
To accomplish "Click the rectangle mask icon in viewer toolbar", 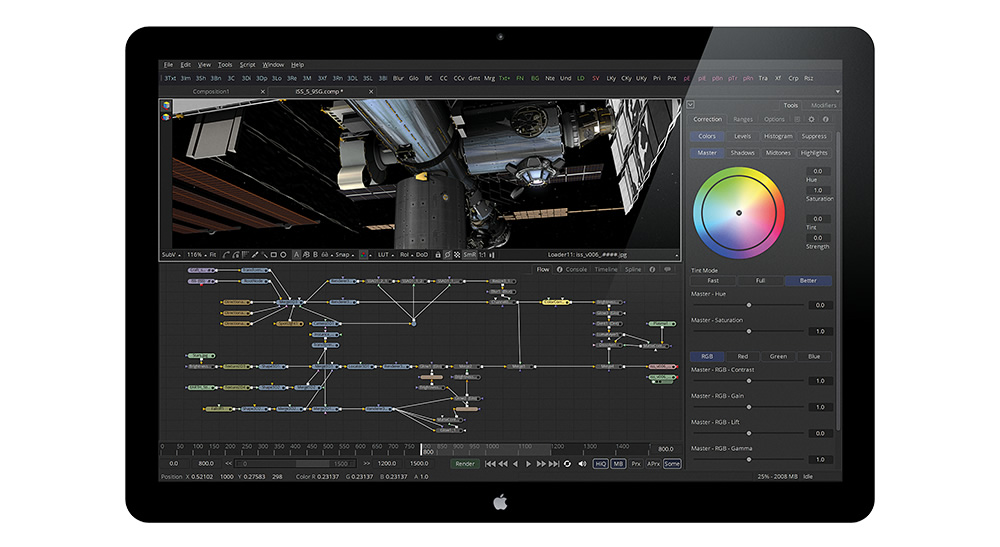I will click(274, 254).
